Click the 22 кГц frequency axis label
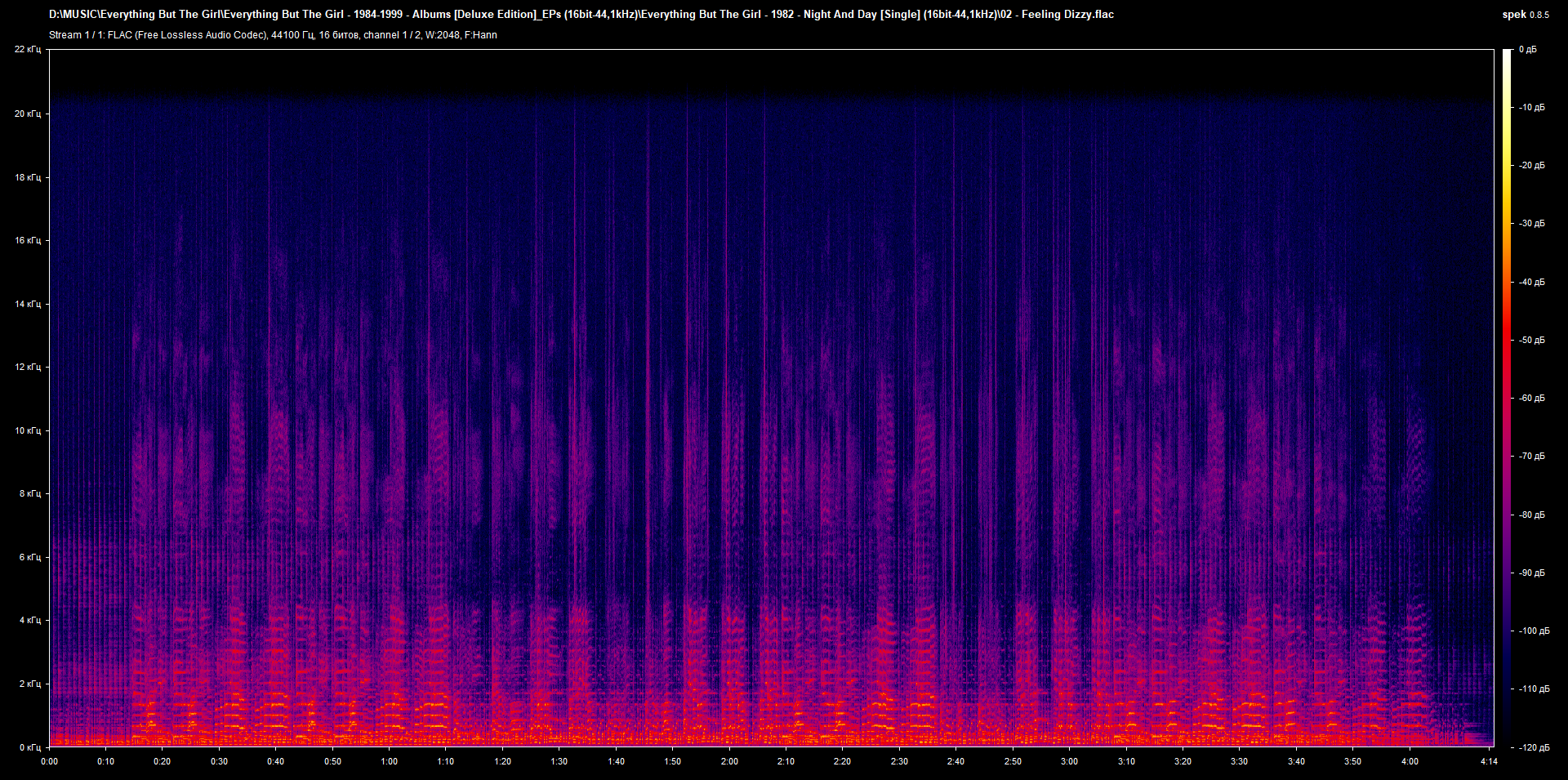 (28, 50)
